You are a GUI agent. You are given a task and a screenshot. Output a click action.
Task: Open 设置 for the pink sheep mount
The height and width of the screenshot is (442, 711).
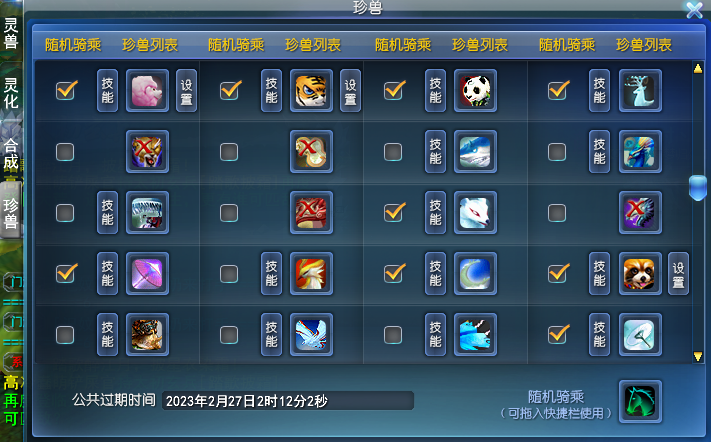click(186, 90)
